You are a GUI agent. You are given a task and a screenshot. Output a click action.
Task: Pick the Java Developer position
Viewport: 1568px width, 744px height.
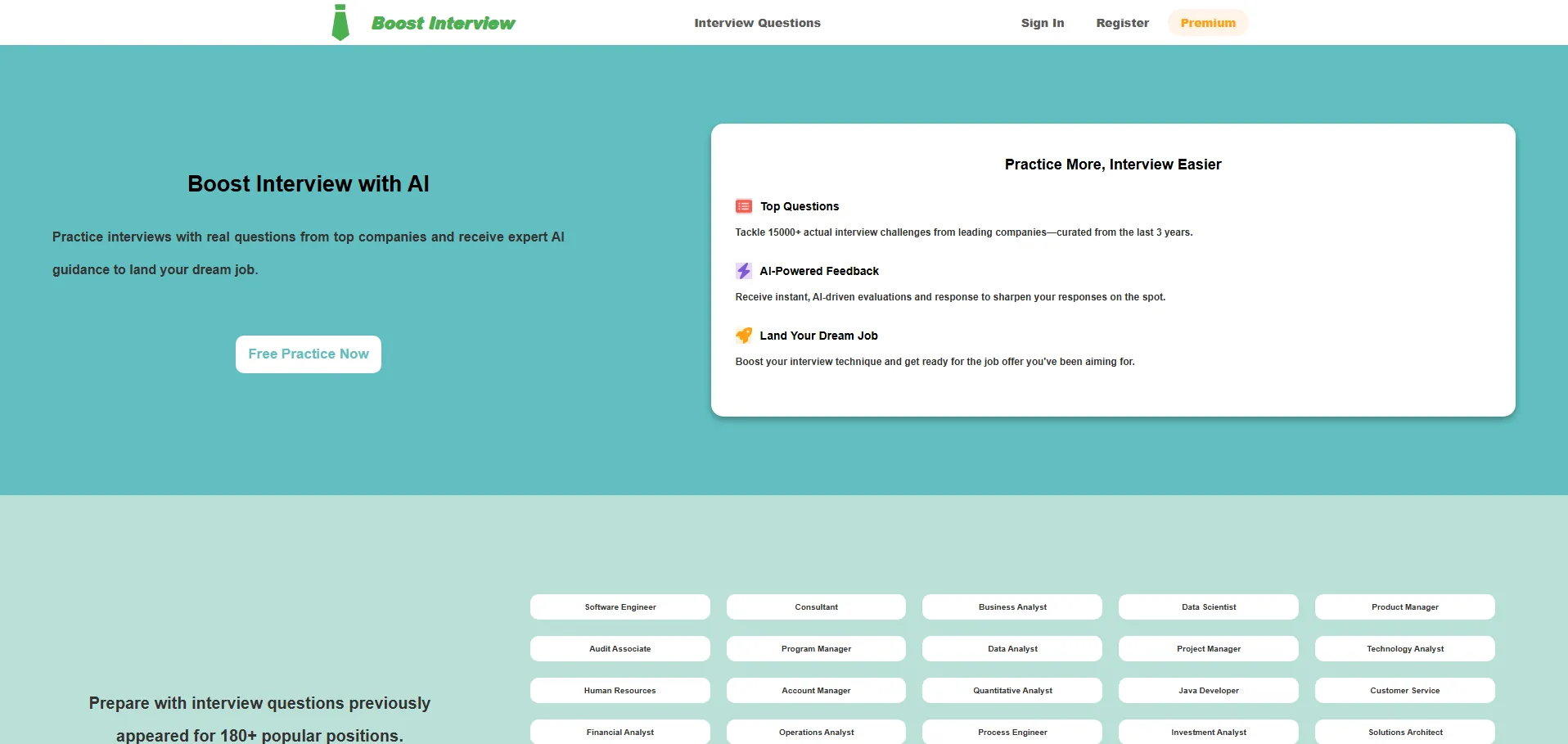click(x=1208, y=691)
